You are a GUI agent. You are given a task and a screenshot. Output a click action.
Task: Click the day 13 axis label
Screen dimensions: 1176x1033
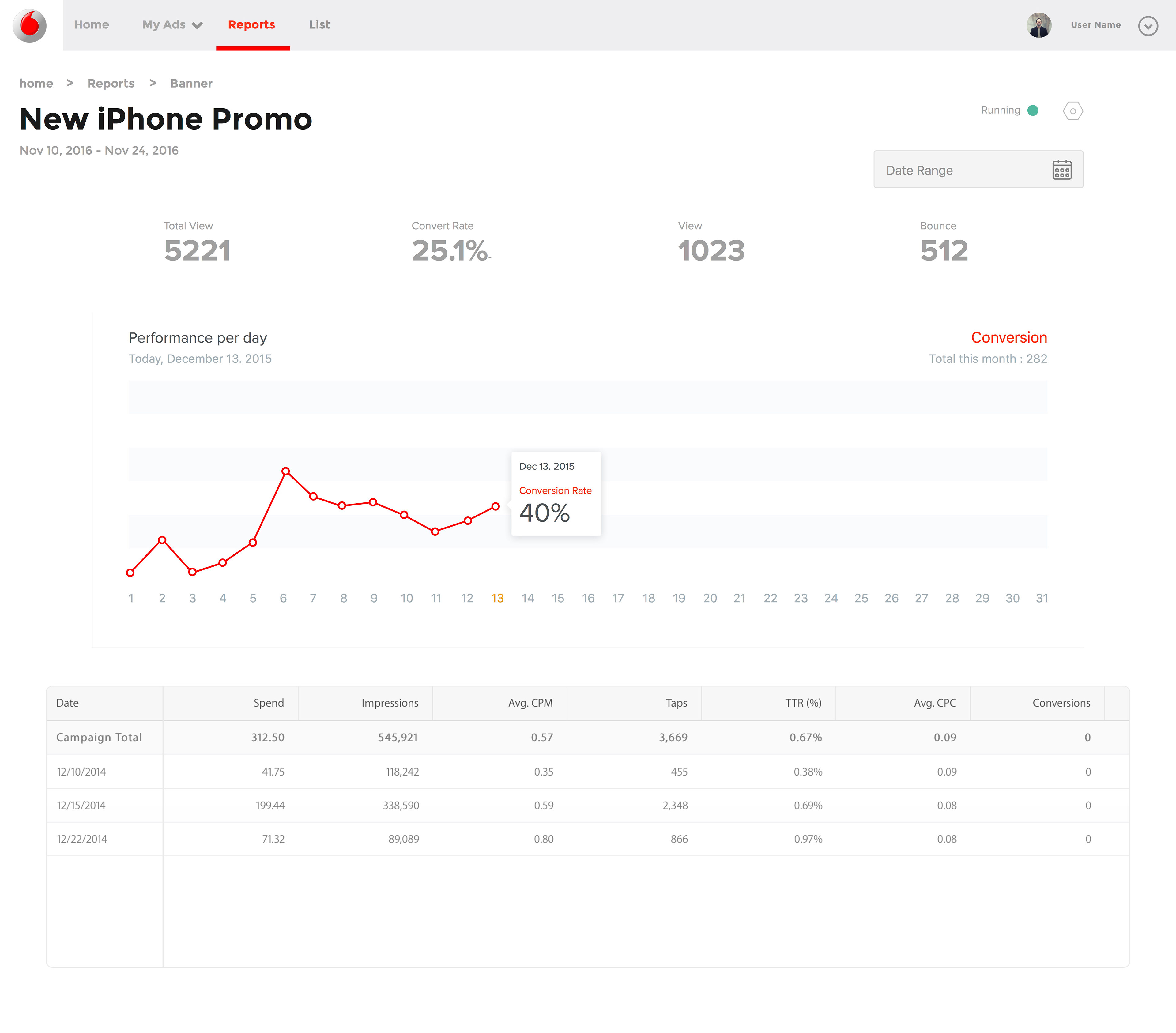(497, 598)
